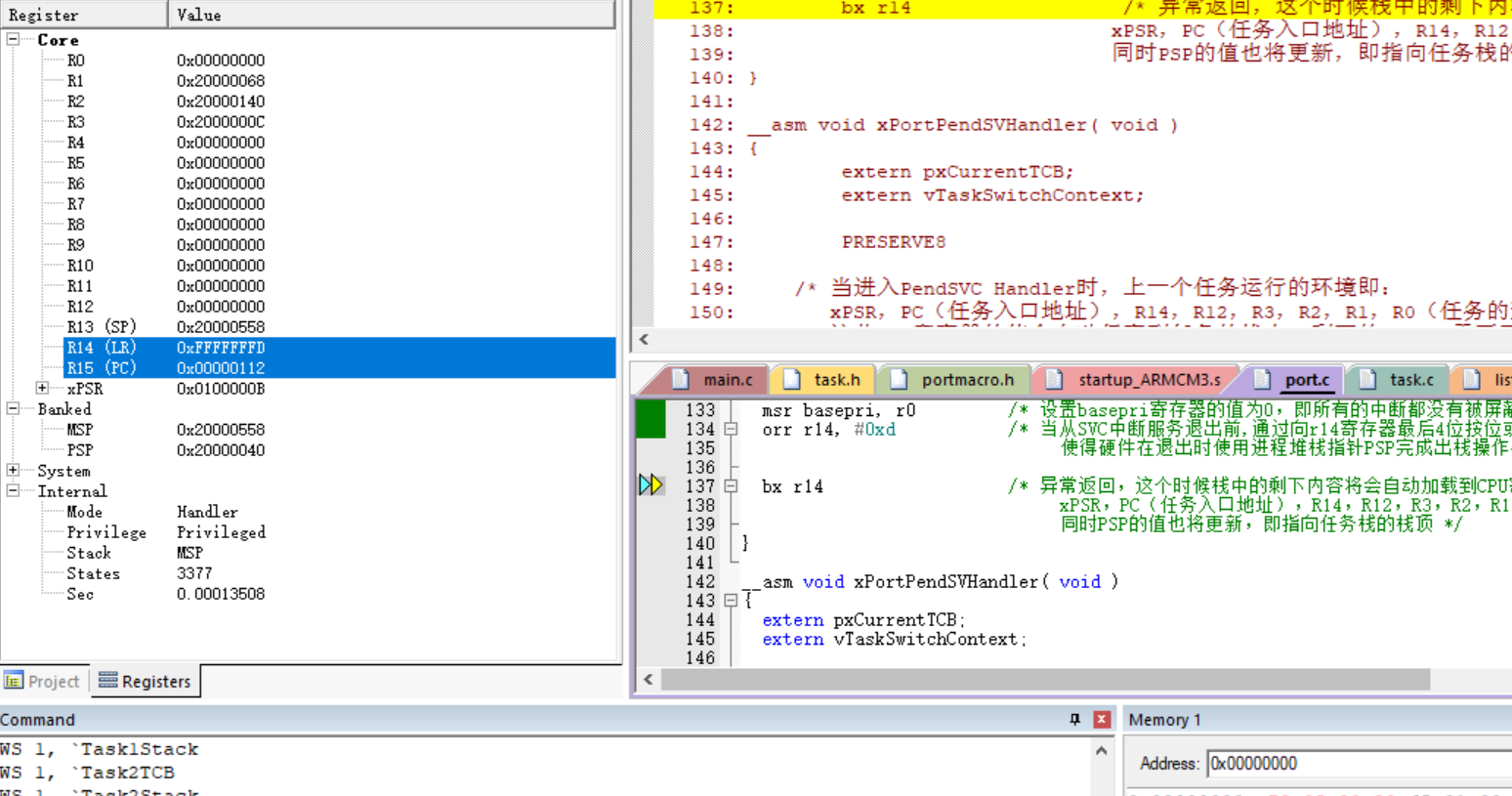Click highlighted disassembly line 137 bx r14
Image resolution: width=1512 pixels, height=796 pixels.
[1082, 8]
